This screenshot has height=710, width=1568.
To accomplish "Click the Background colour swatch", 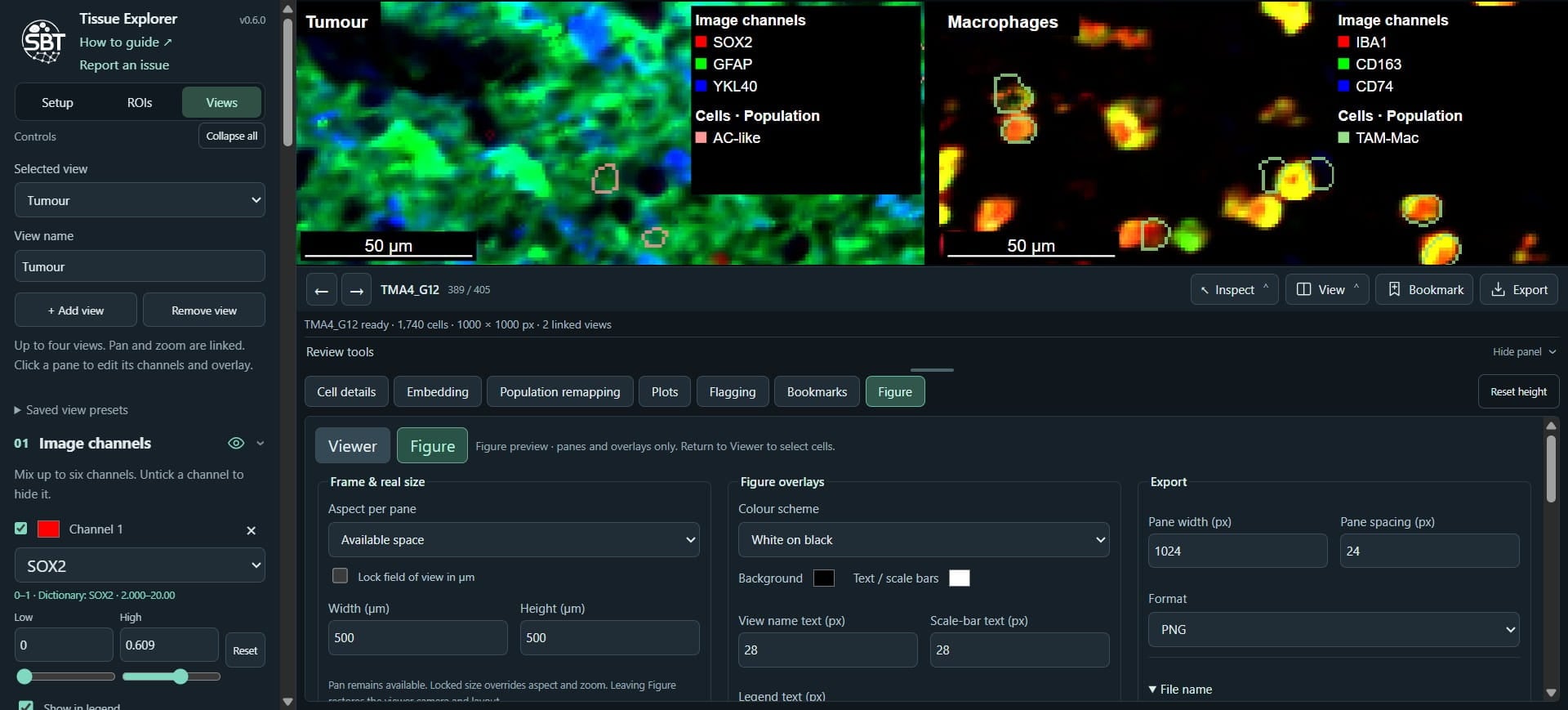I will (x=824, y=578).
